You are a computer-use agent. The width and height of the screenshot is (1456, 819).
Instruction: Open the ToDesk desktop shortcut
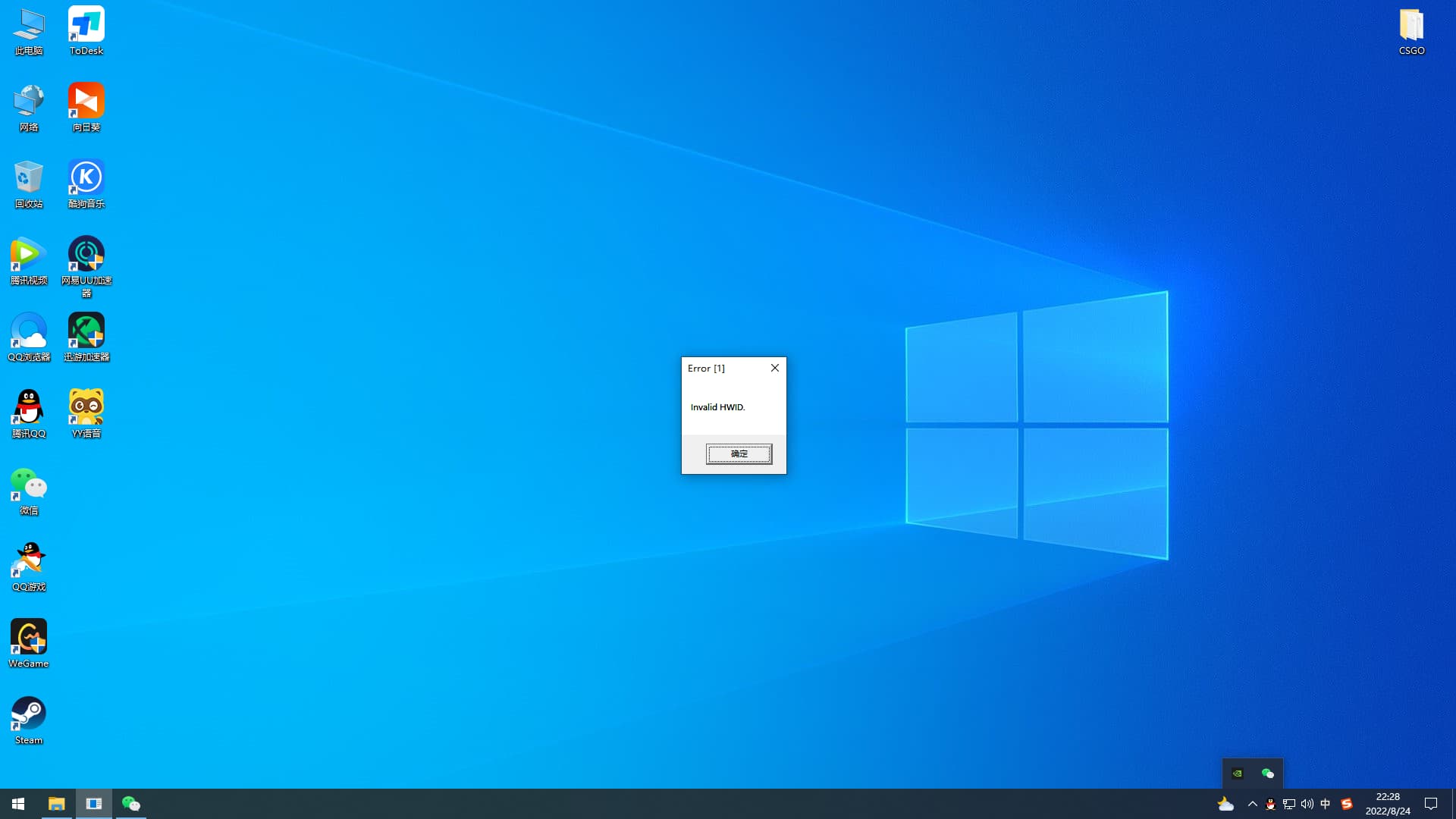86,30
